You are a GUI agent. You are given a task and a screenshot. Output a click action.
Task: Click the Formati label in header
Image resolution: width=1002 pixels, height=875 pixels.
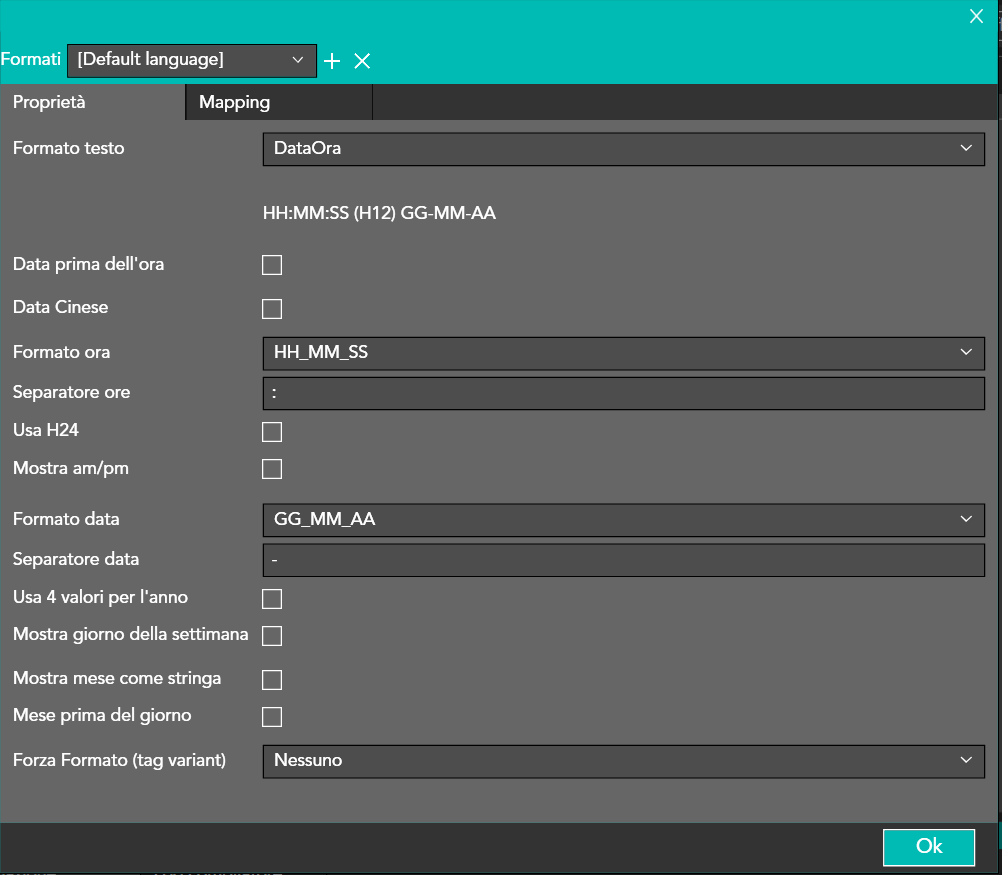pyautogui.click(x=31, y=59)
